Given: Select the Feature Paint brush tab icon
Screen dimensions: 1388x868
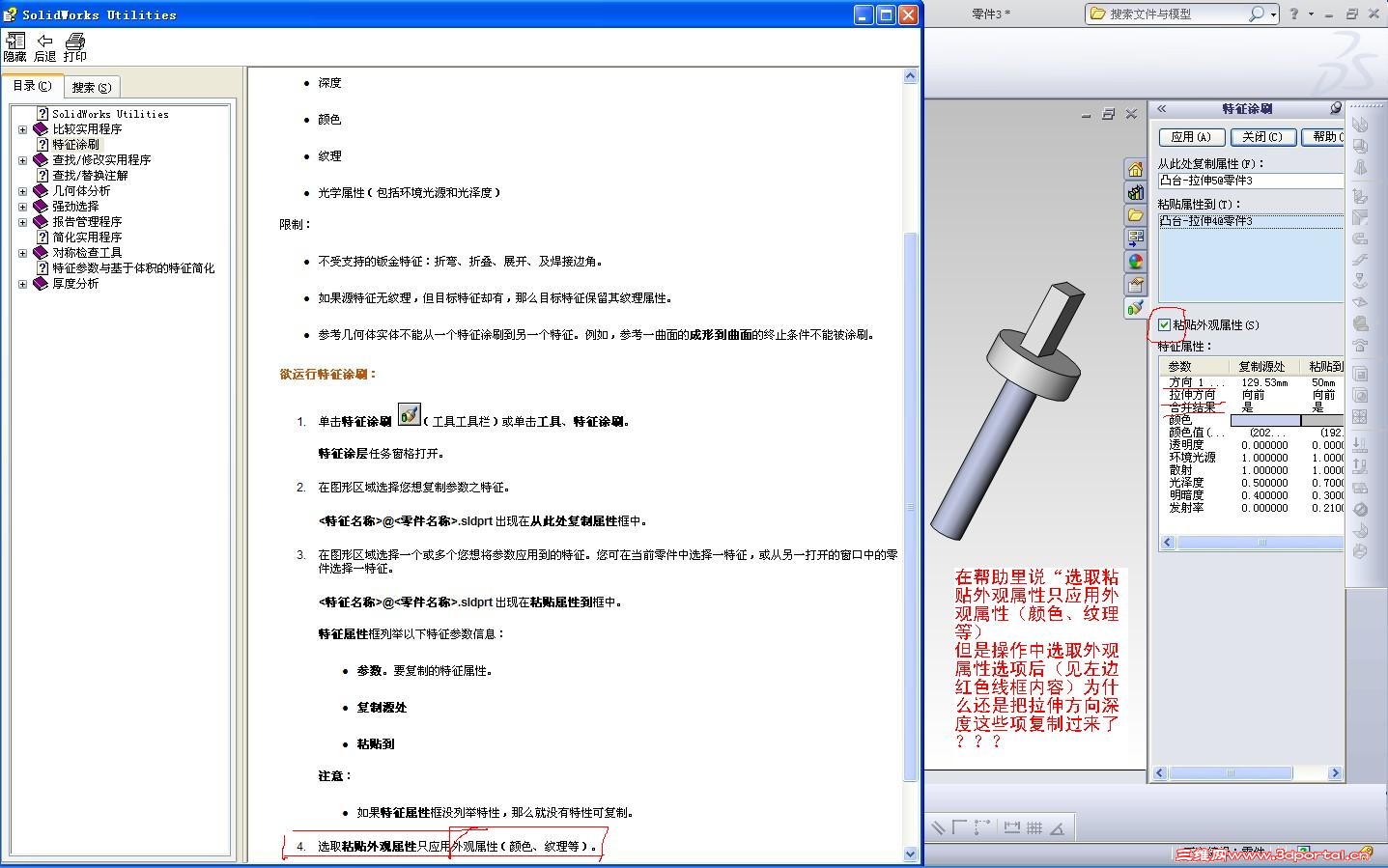Looking at the screenshot, I should coord(1136,308).
